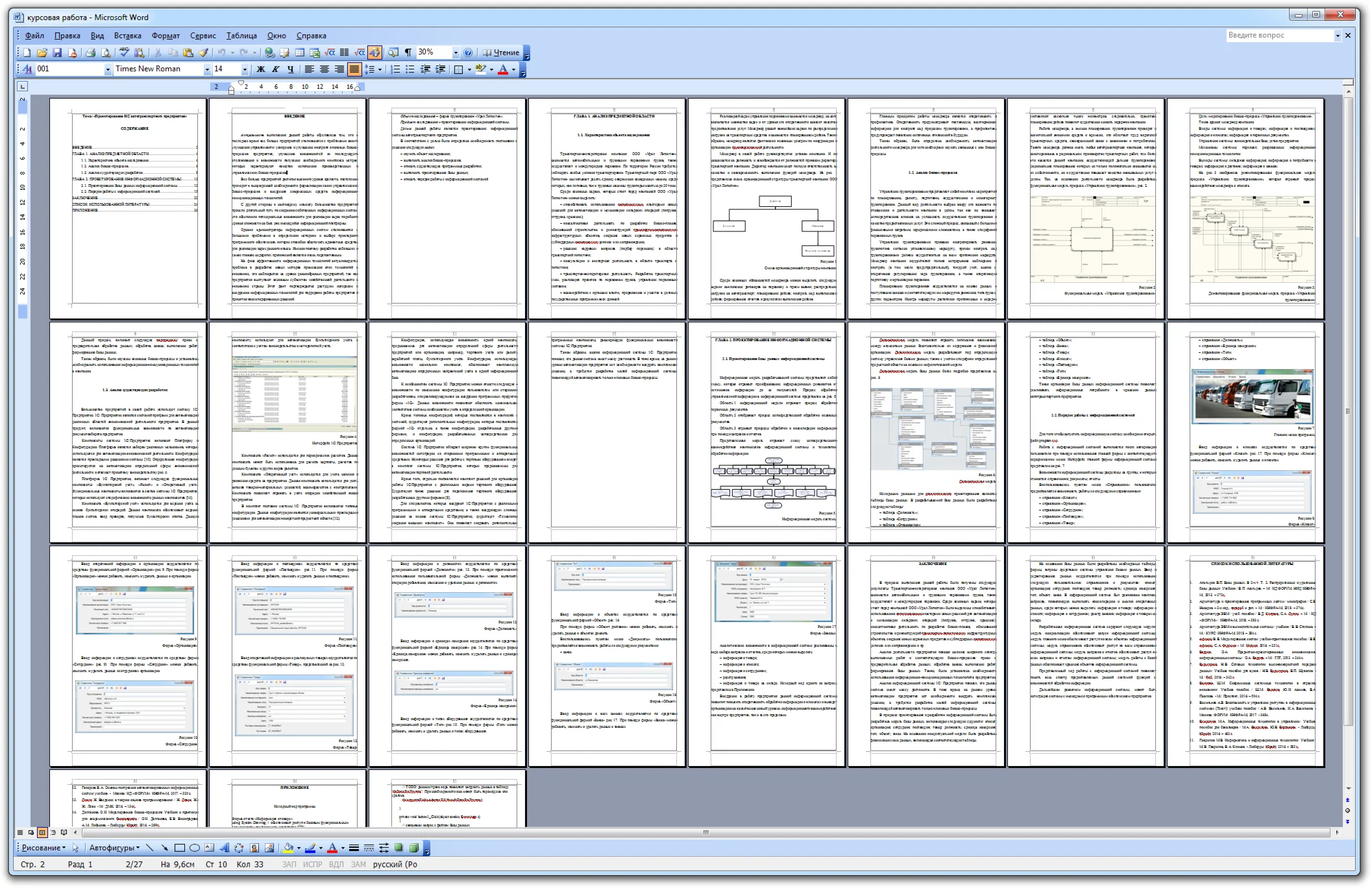The width and height of the screenshot is (1372, 888).
Task: Open Print Preview with the magnifier icon
Action: click(106, 53)
